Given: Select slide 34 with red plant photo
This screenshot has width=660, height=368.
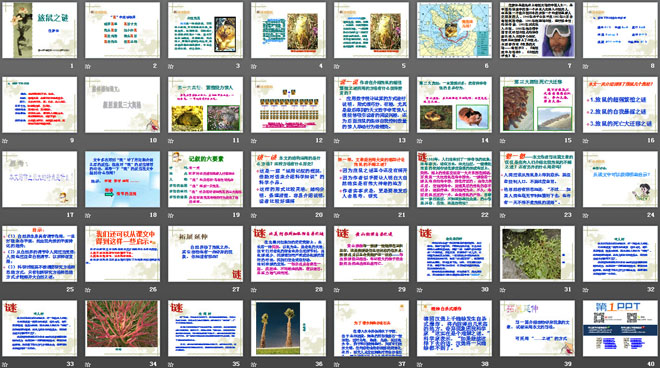Looking at the screenshot, I should pyautogui.click(x=122, y=328).
